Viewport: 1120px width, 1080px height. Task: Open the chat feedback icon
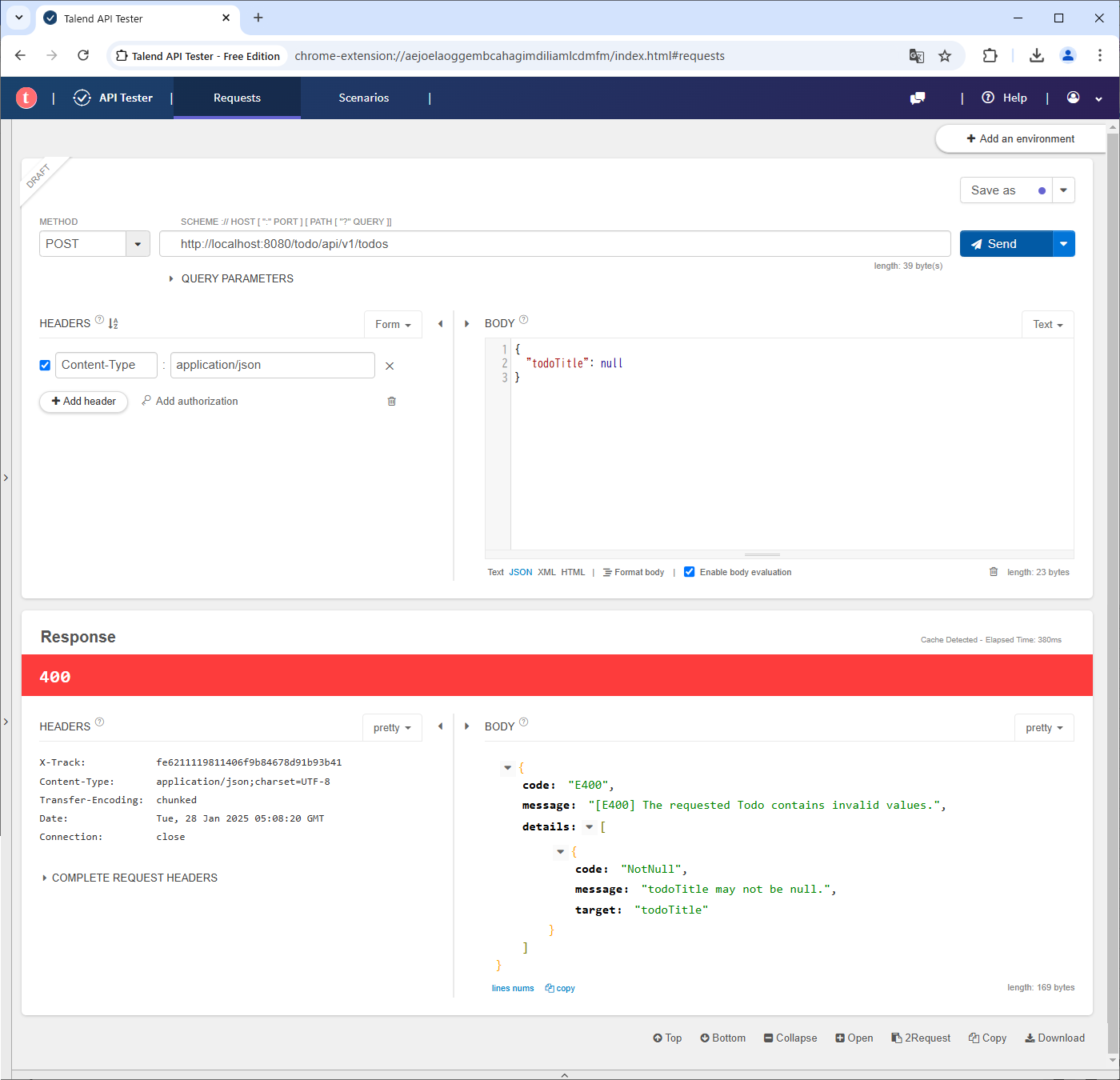(x=918, y=98)
